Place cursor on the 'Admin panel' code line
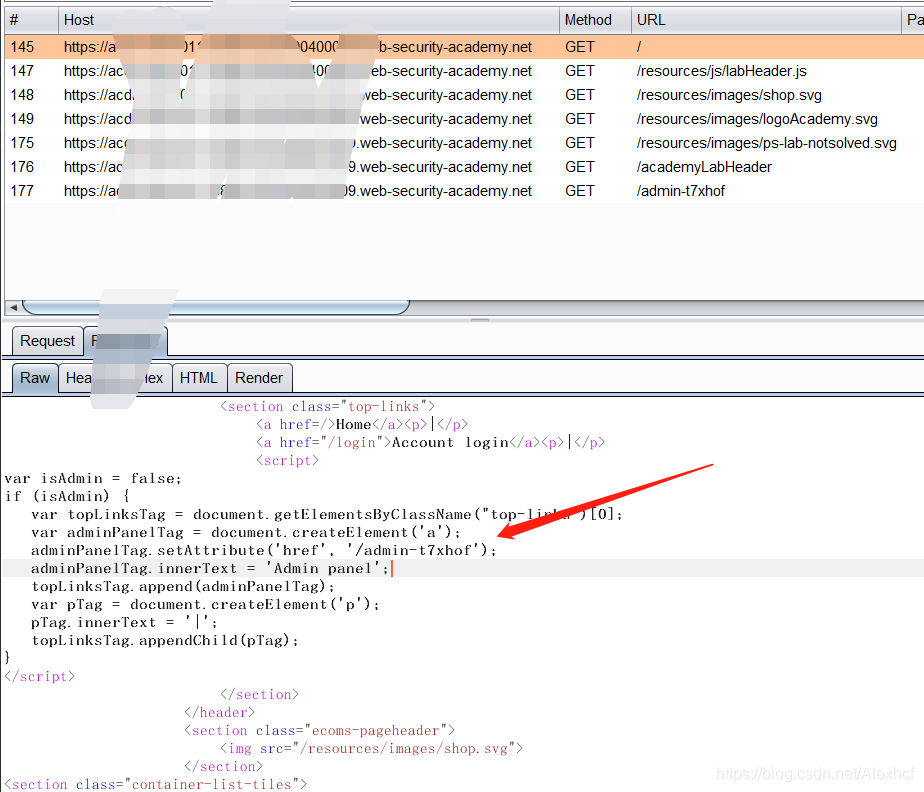Image resolution: width=924 pixels, height=792 pixels. [x=210, y=568]
